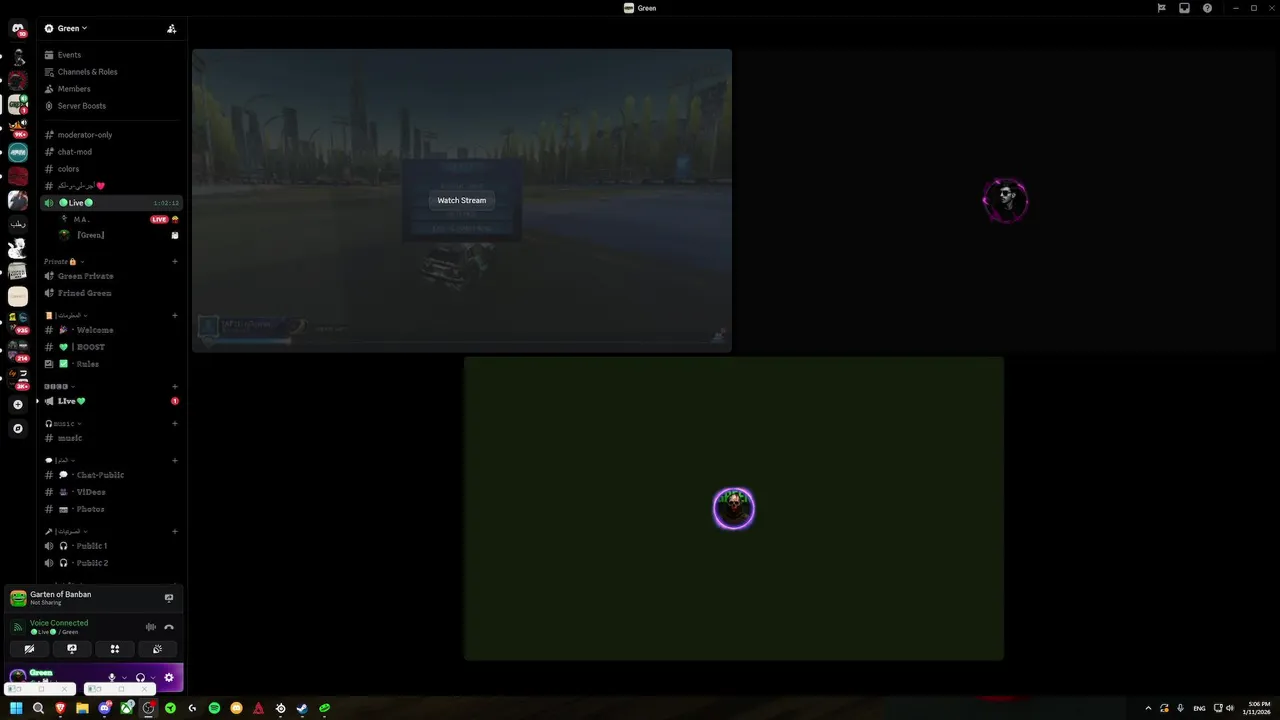Image resolution: width=1280 pixels, height=720 pixels.
Task: Collapse the music category
Action: coord(64,424)
